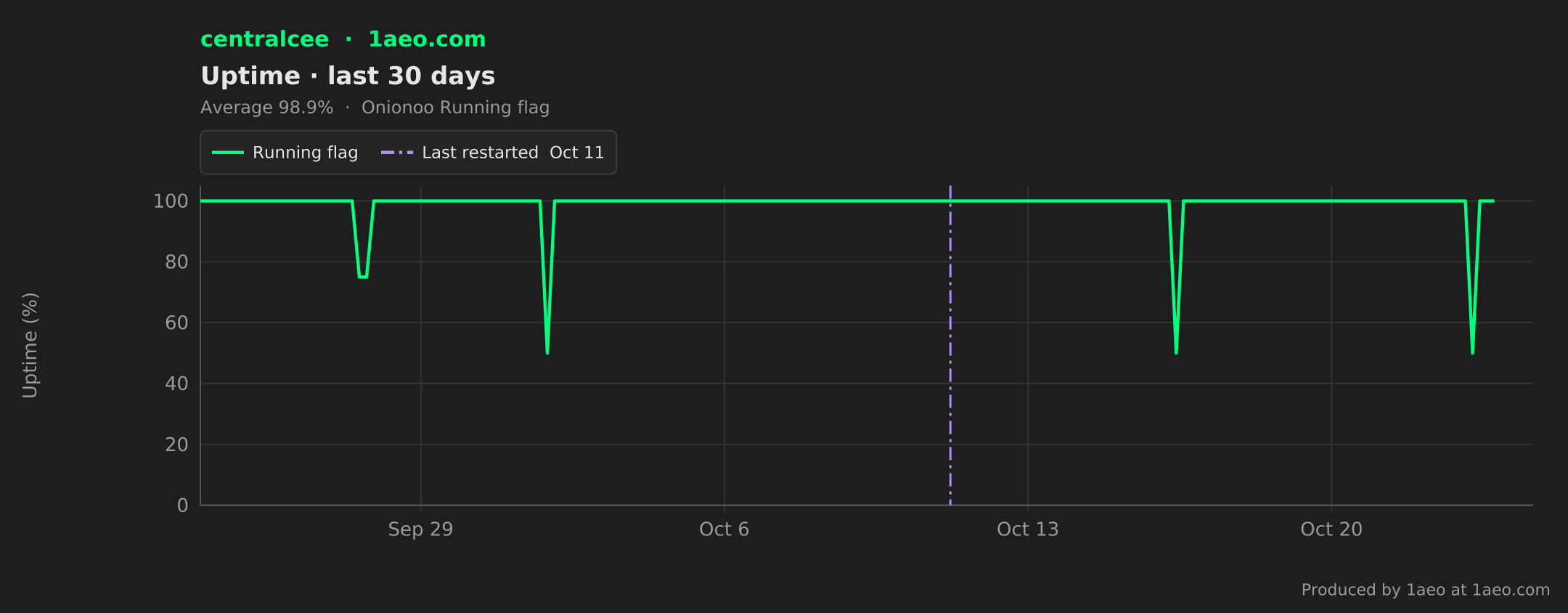
Task: Click the 50% dip after Oct 20
Action: (x=1472, y=352)
